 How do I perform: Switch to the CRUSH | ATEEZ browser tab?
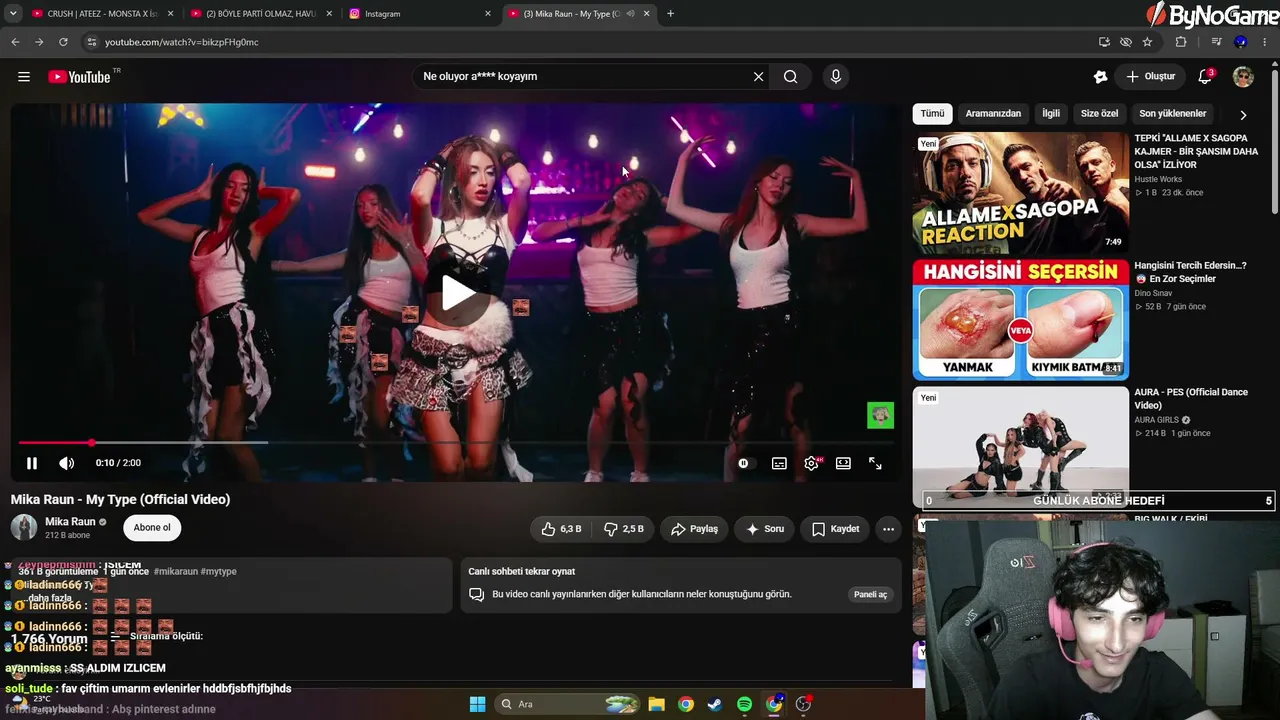[x=103, y=14]
